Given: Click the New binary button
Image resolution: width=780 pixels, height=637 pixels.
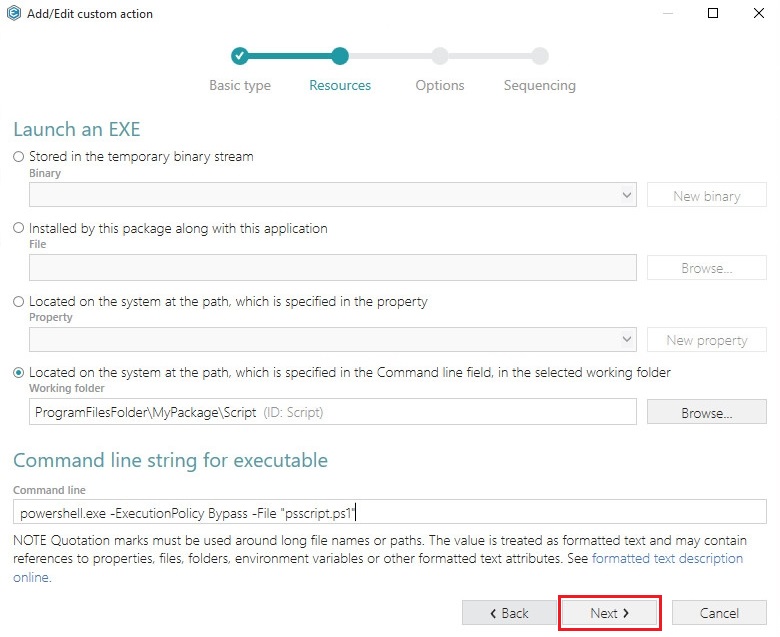Looking at the screenshot, I should (706, 195).
